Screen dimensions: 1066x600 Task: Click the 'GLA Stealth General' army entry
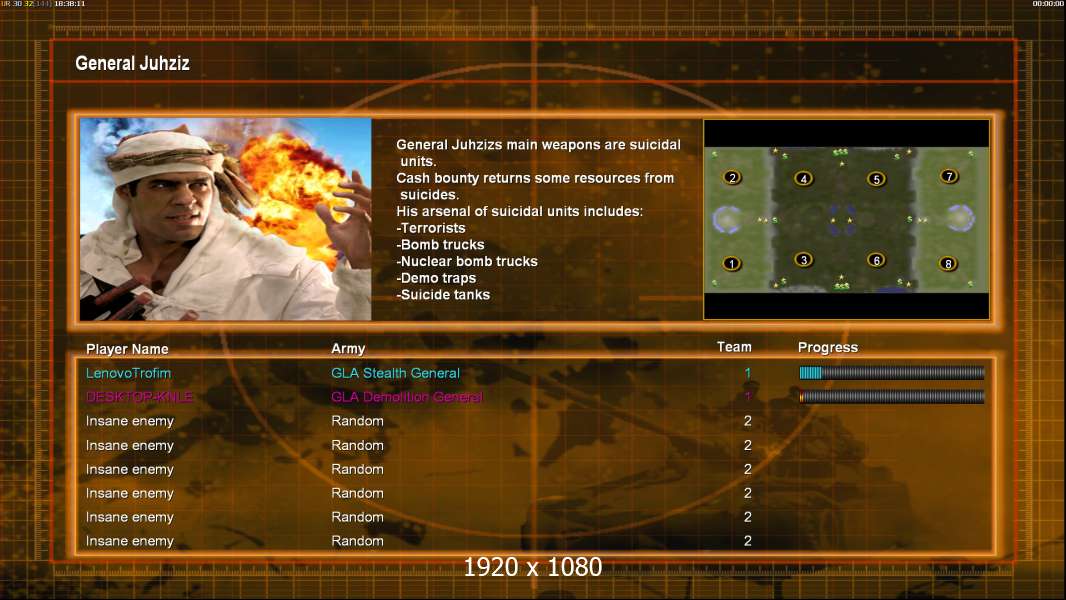[x=396, y=373]
